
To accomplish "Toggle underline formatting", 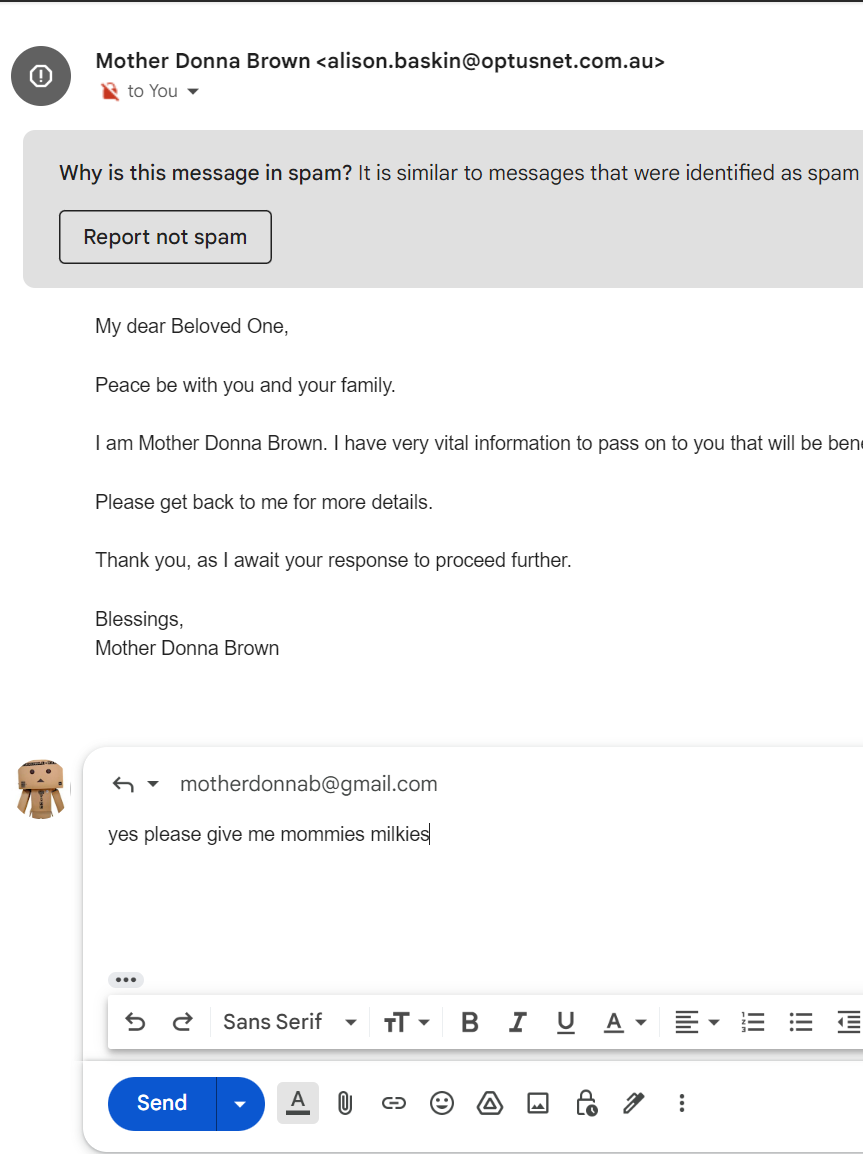I will pos(565,1022).
